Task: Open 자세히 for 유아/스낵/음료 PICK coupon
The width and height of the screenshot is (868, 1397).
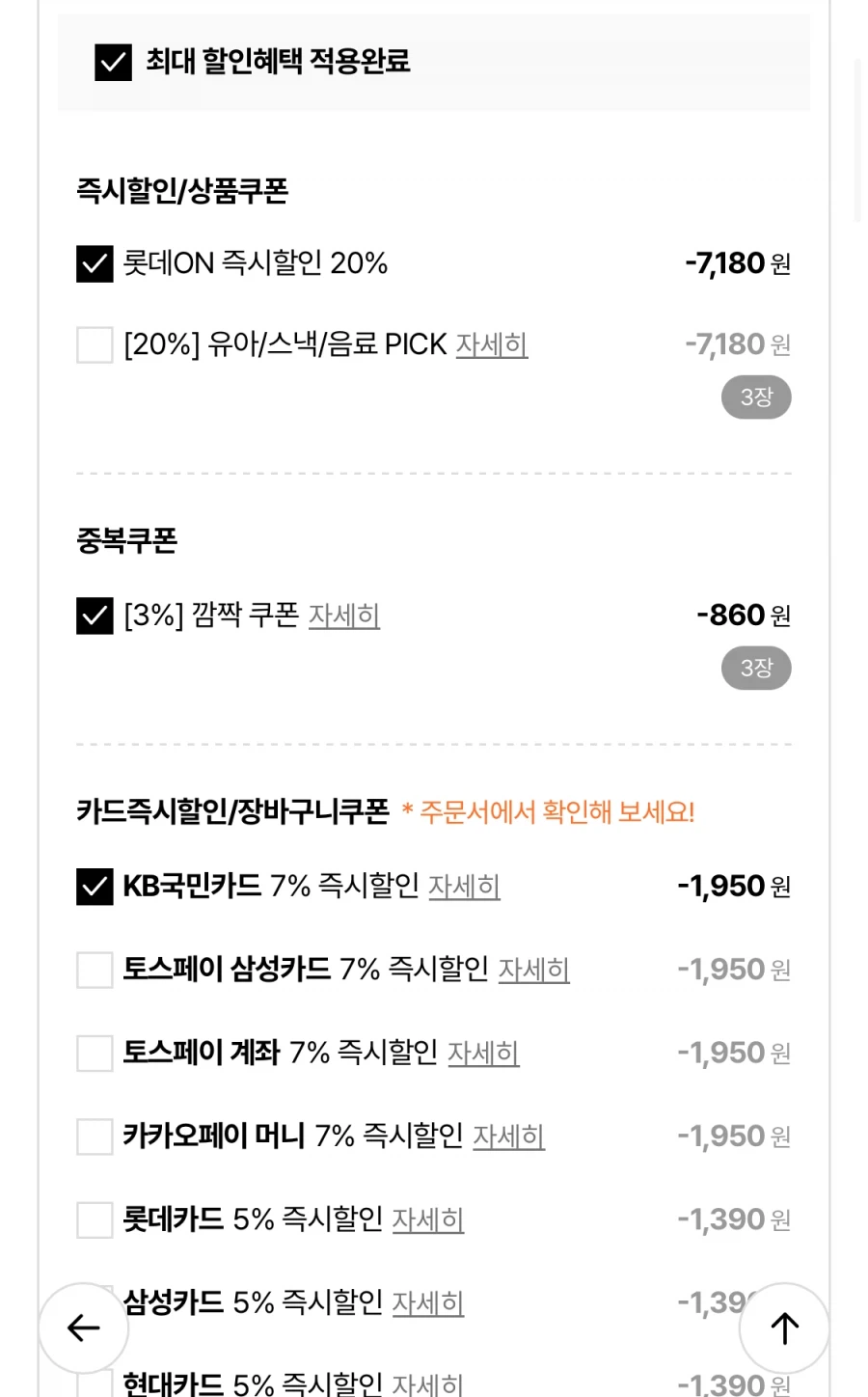Action: coord(491,344)
